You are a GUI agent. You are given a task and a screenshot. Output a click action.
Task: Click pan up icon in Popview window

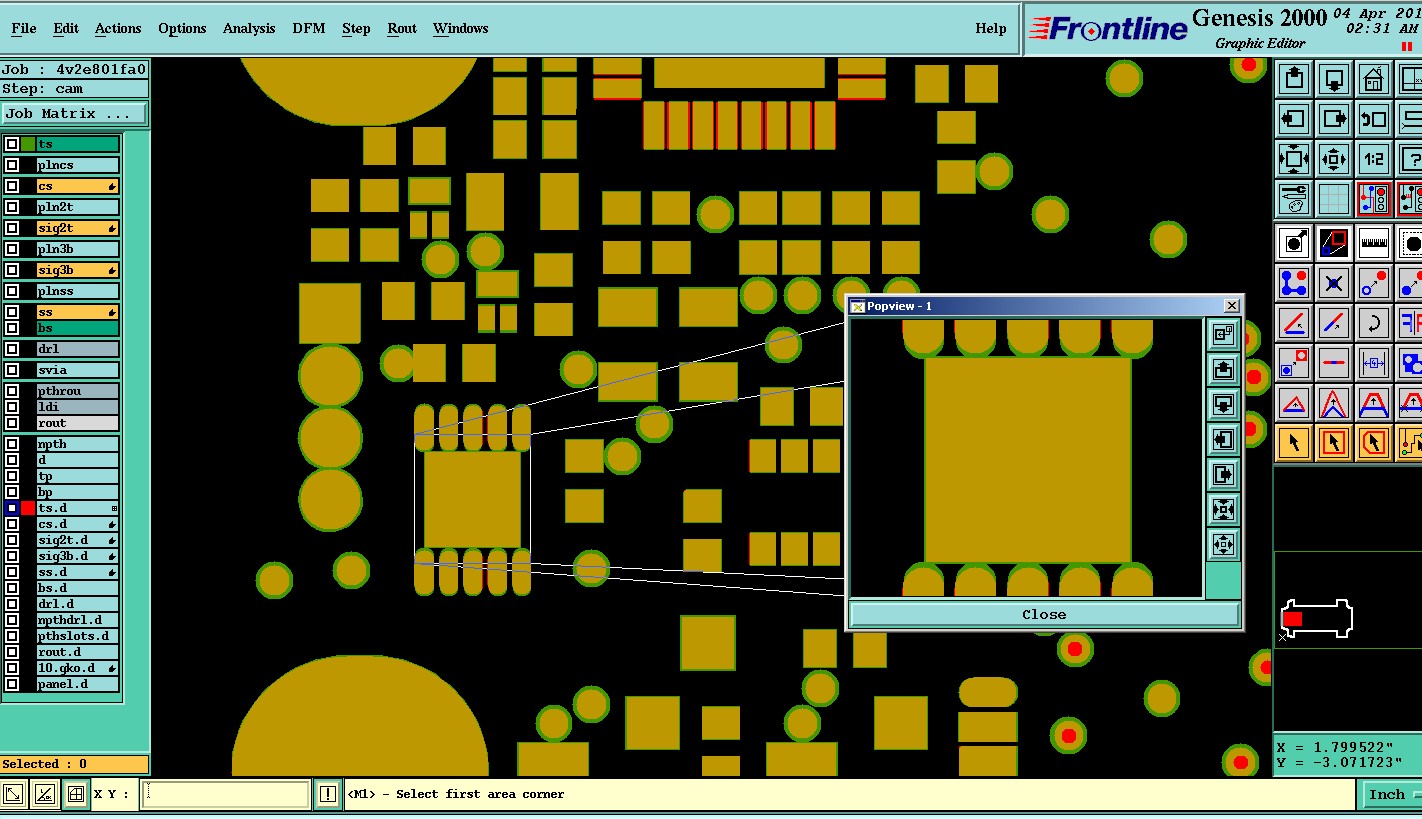coord(1223,369)
